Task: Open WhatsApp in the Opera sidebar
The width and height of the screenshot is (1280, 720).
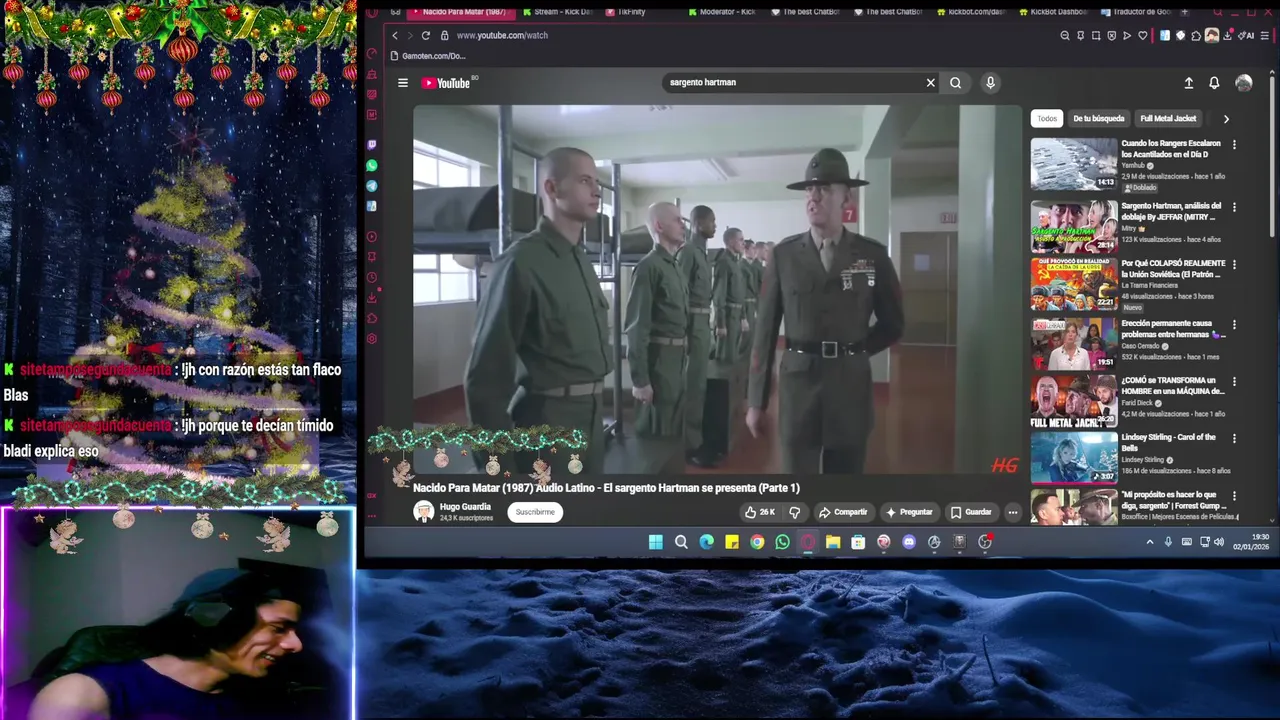Action: 372,165
